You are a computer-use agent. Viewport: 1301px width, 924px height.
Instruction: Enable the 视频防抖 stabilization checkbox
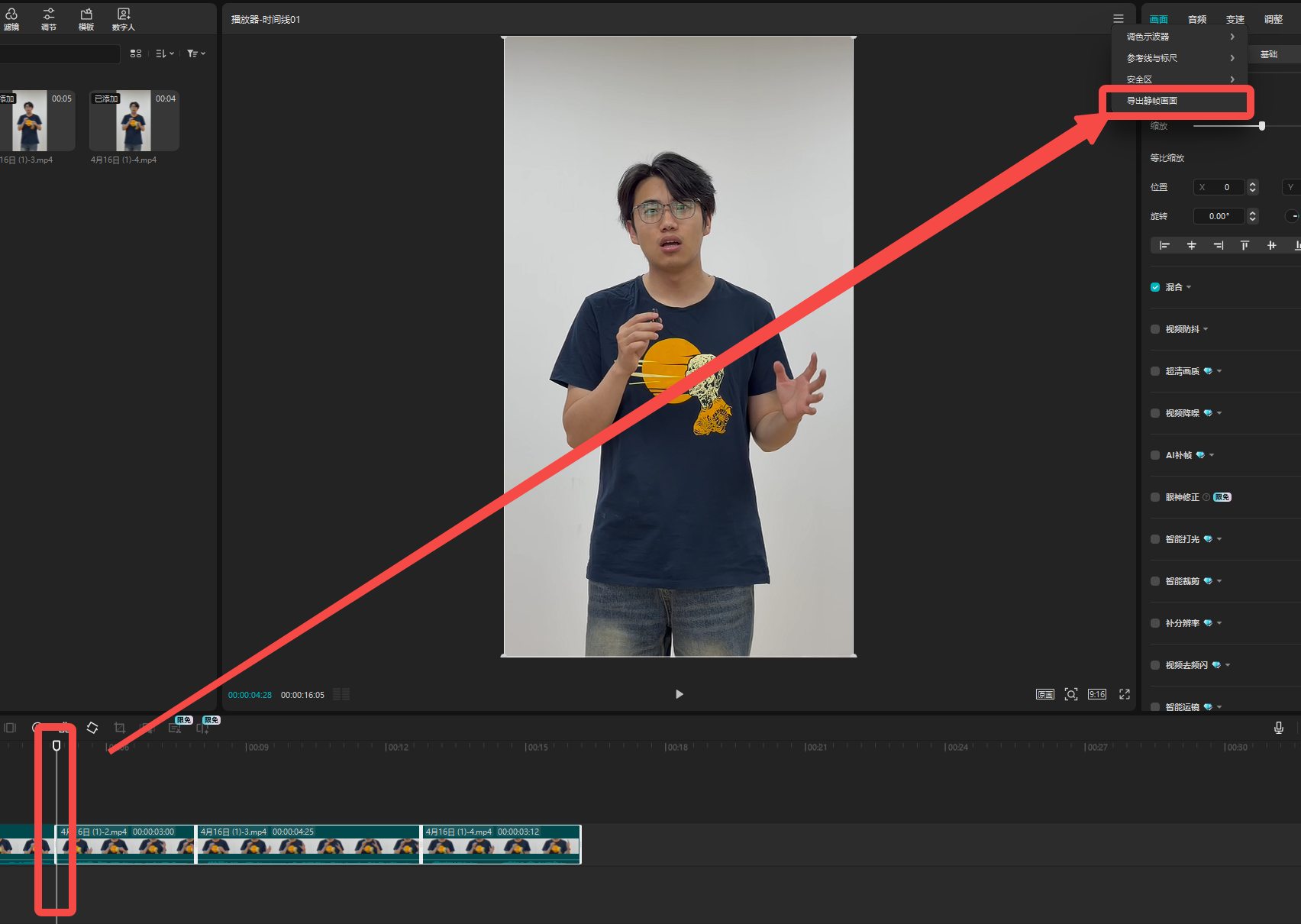coord(1155,329)
